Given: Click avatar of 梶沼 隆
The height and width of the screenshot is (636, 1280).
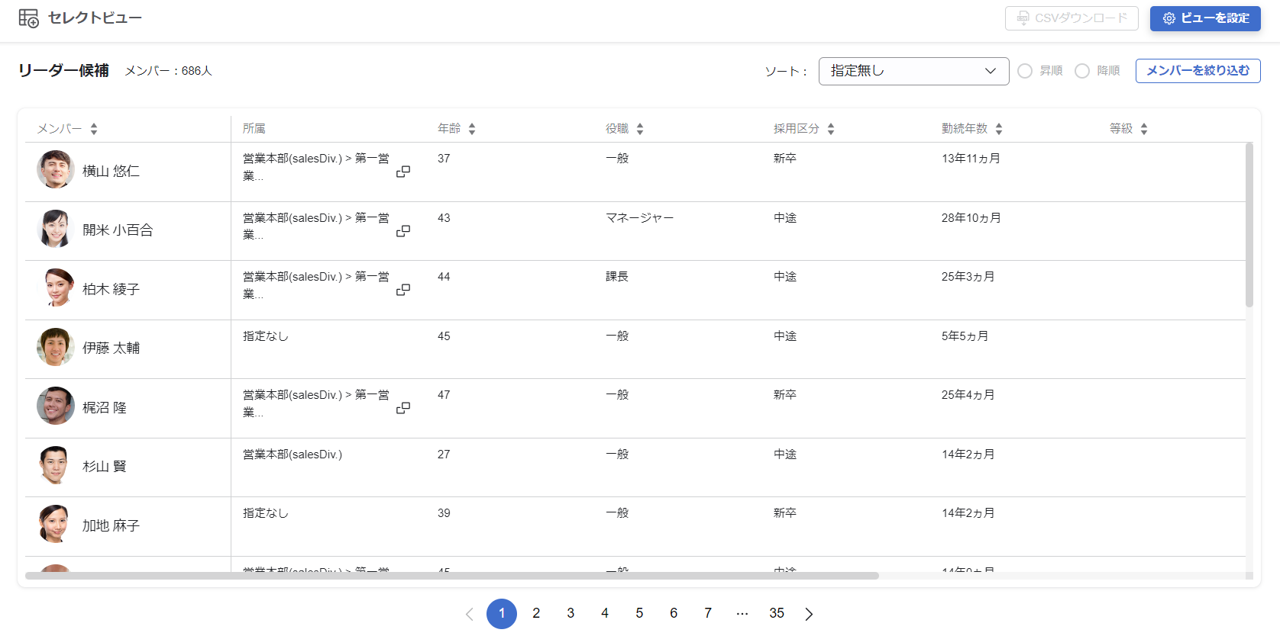Looking at the screenshot, I should pyautogui.click(x=56, y=406).
